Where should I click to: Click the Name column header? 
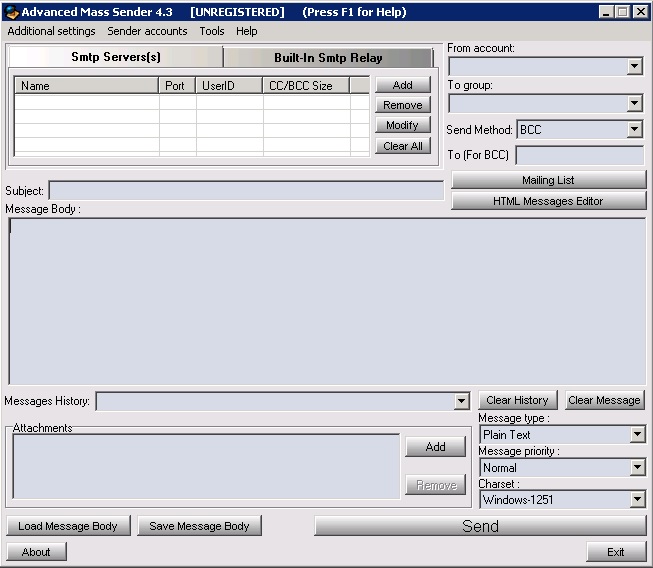pos(87,85)
